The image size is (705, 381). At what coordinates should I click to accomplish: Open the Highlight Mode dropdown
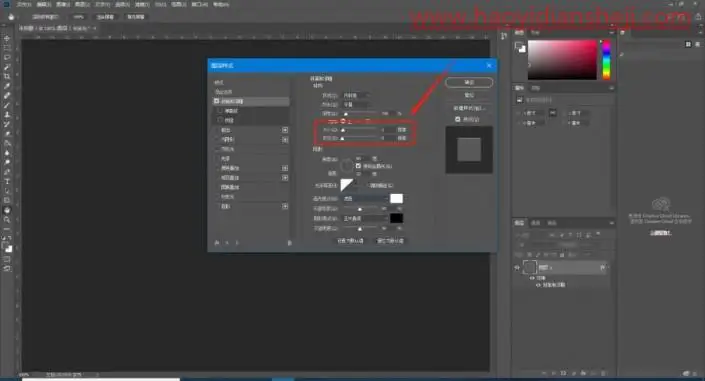click(366, 198)
